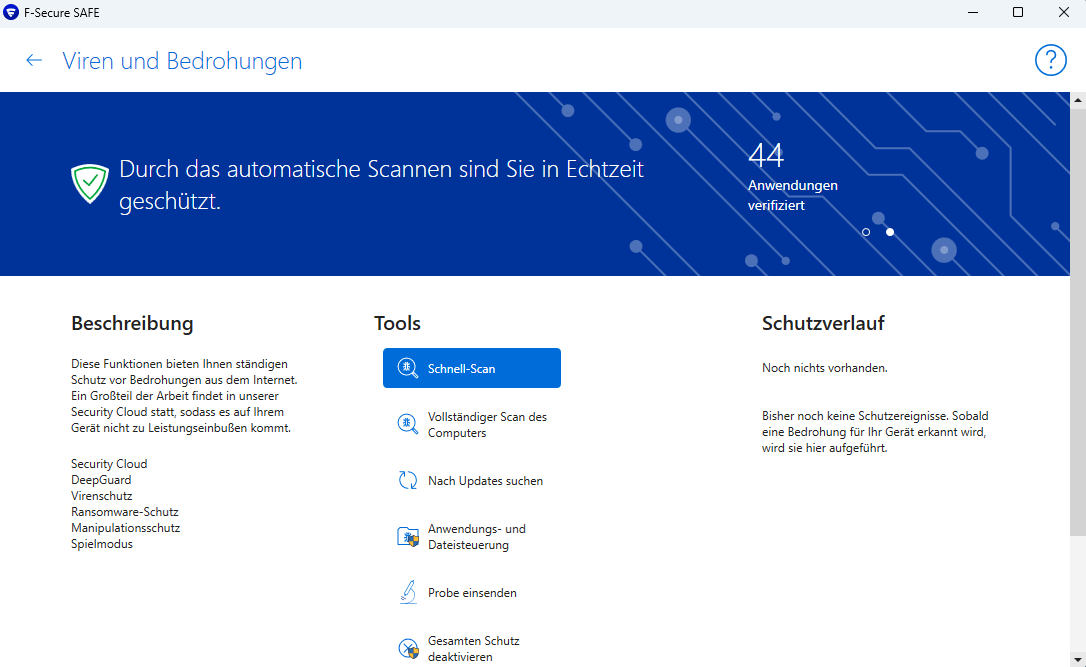Click the vertical scrollbar thumb
This screenshot has width=1086, height=667.
[1078, 322]
